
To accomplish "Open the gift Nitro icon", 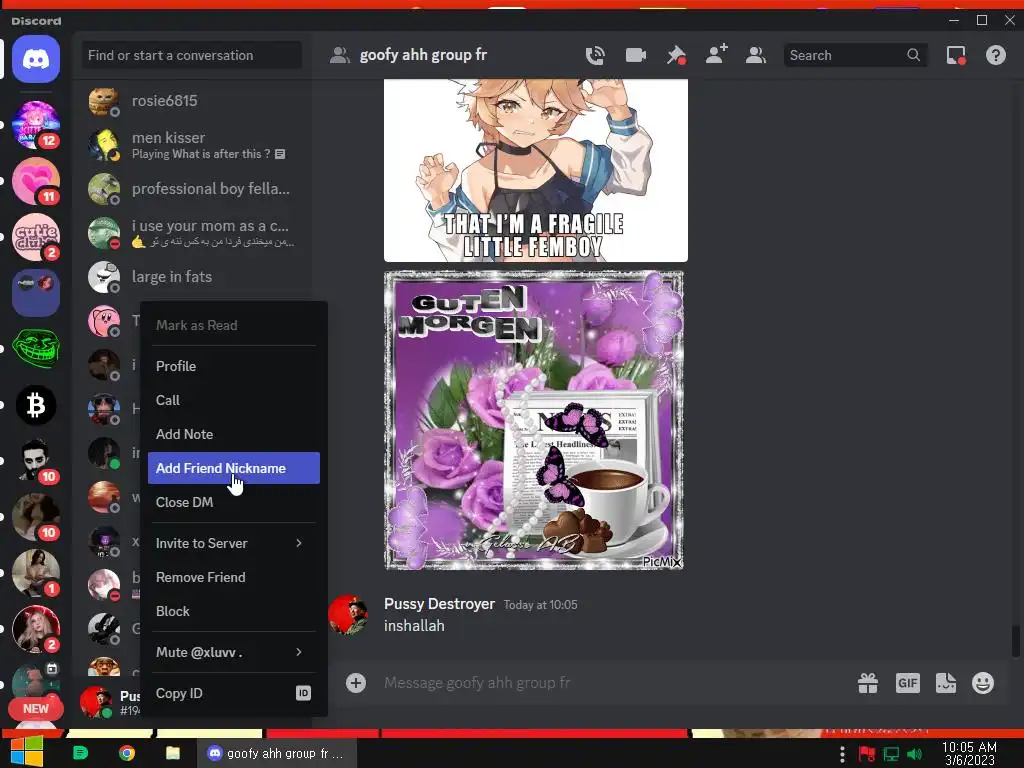I will click(x=868, y=683).
